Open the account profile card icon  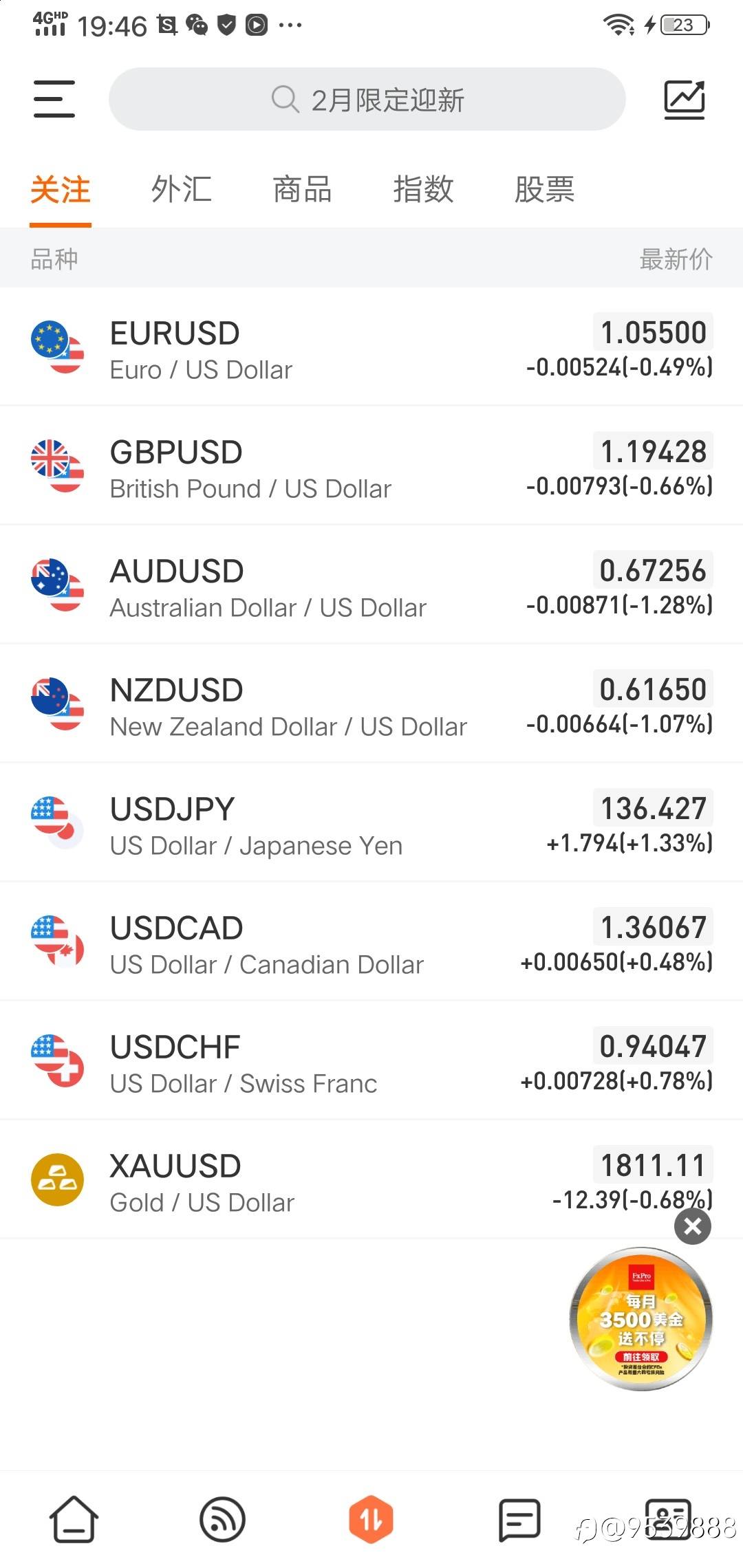coord(667,1519)
